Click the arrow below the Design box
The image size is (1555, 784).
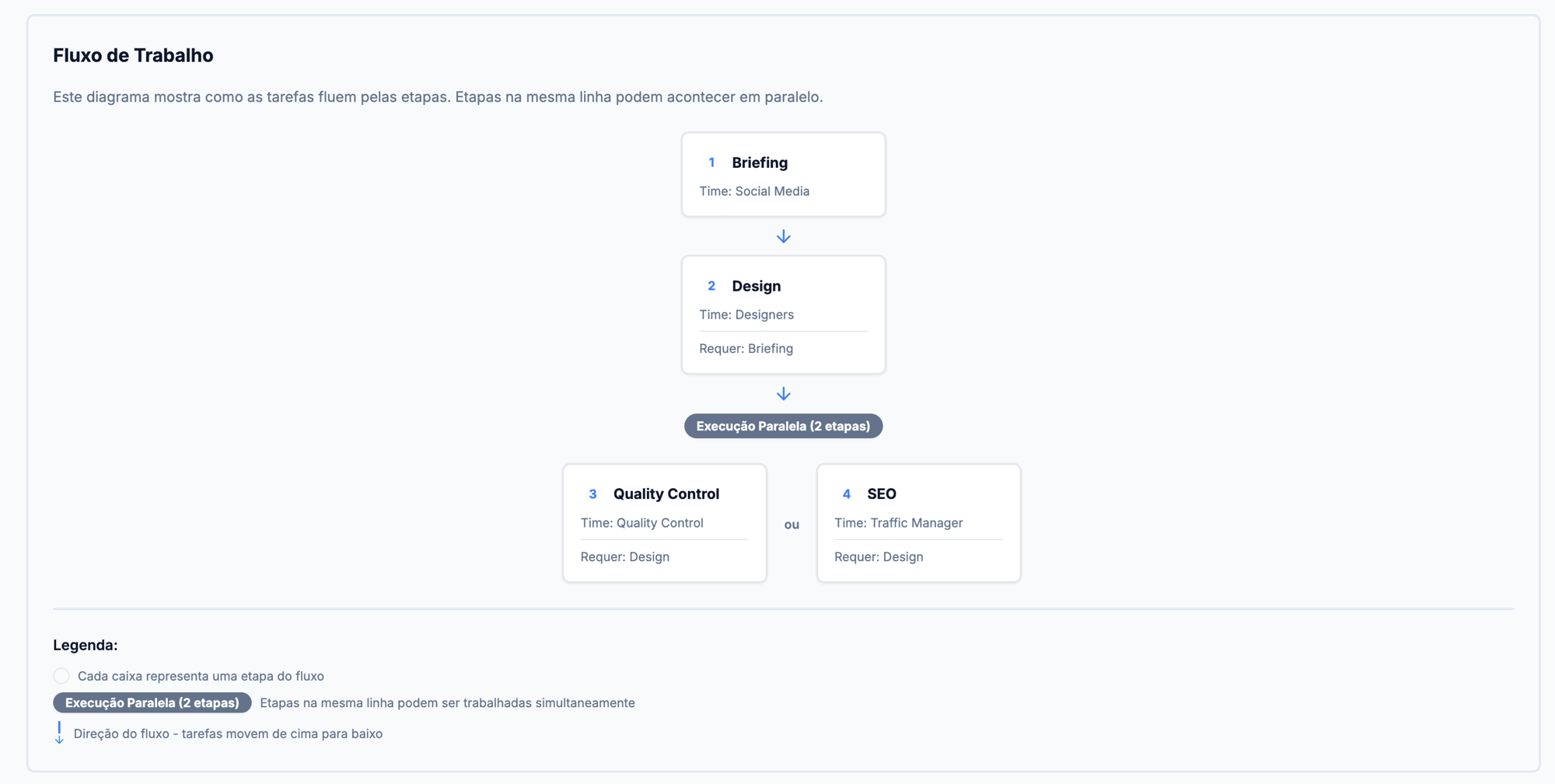[x=784, y=394]
